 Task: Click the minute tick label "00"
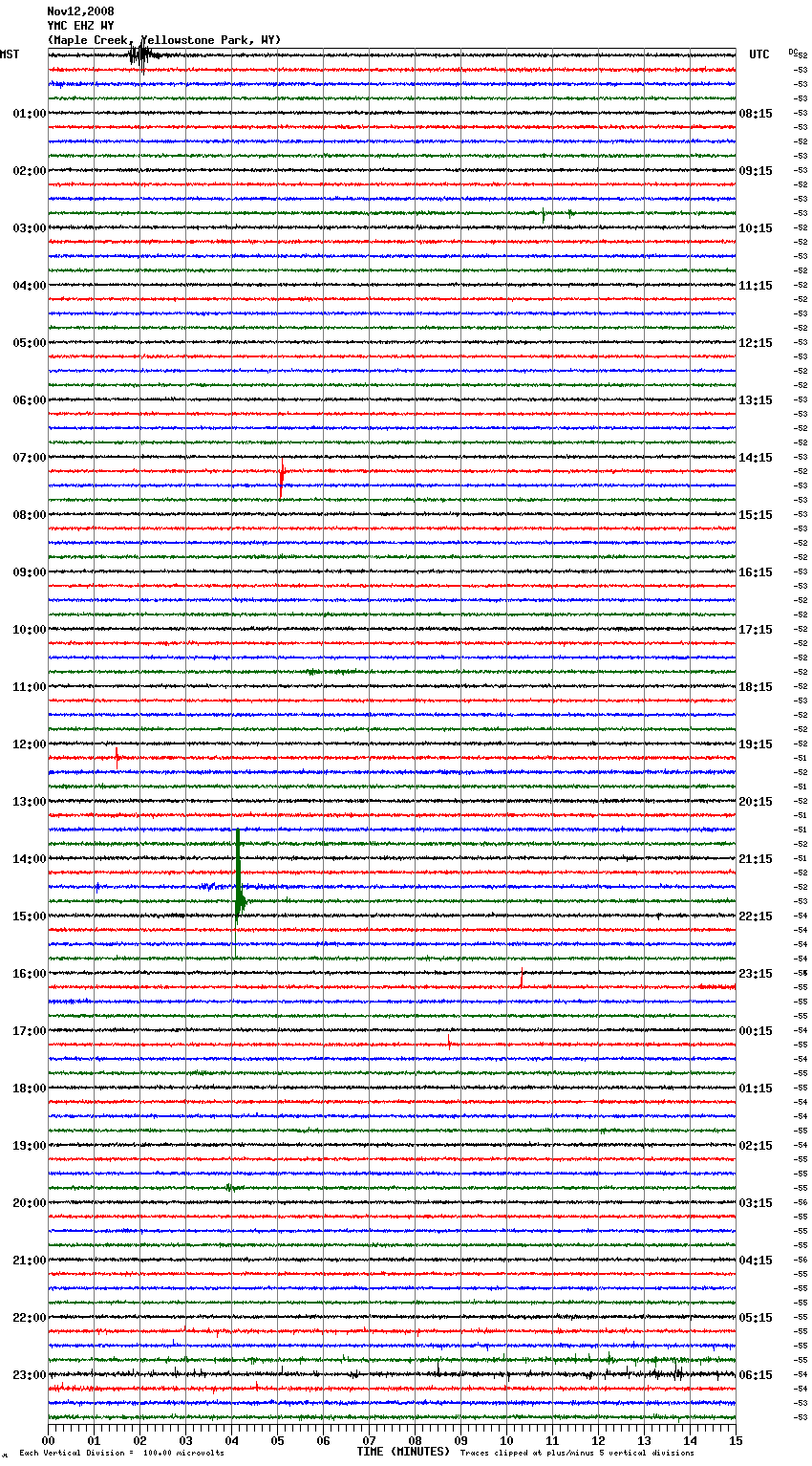click(x=48, y=1440)
